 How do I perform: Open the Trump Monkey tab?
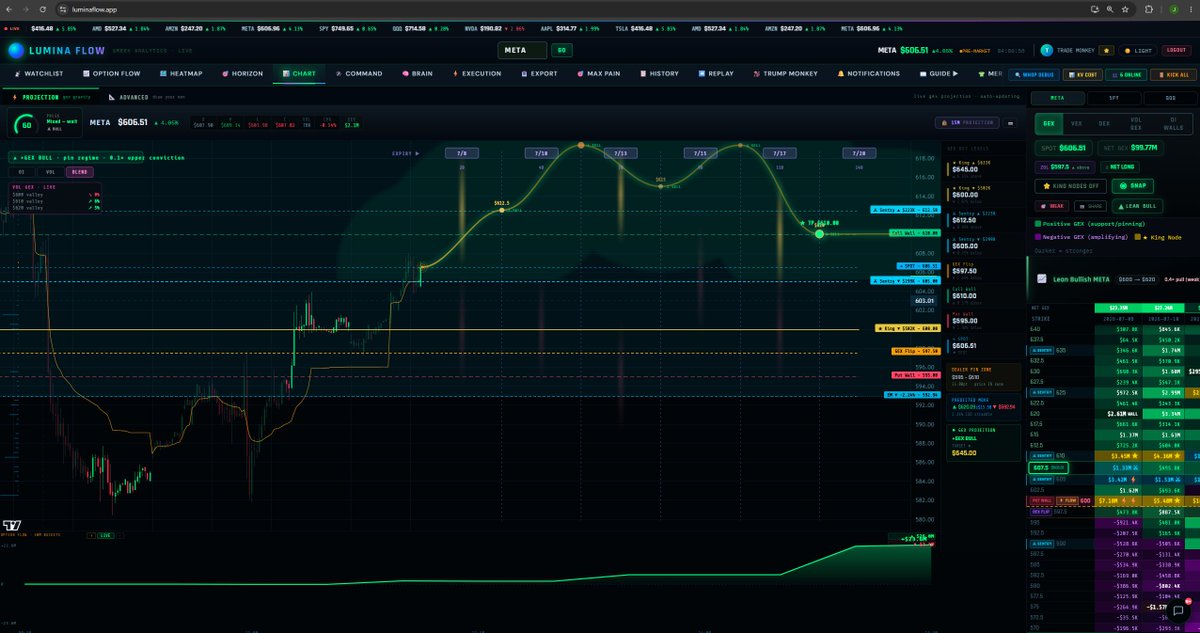785,73
